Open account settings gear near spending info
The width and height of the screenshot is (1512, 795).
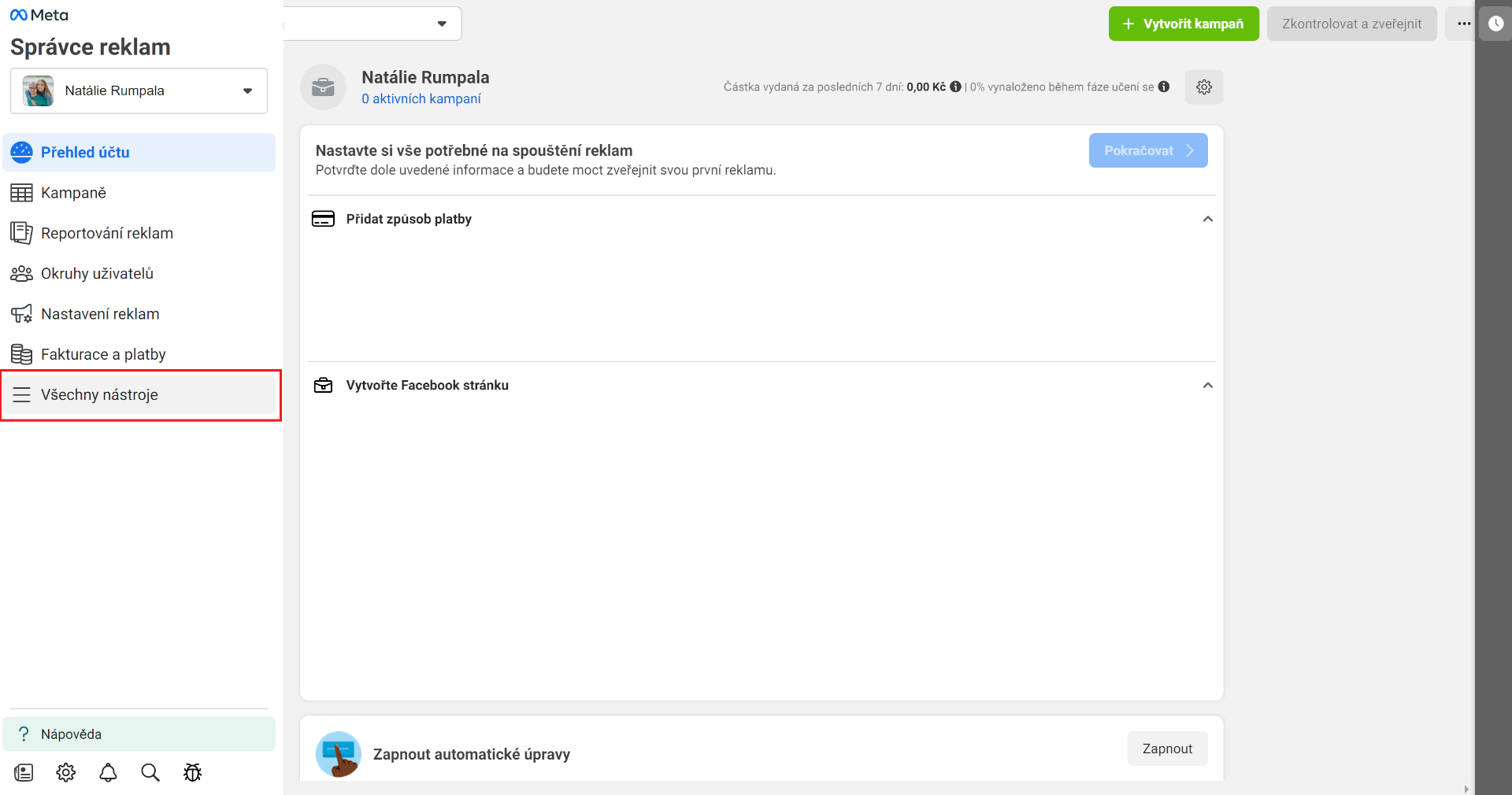click(1204, 87)
